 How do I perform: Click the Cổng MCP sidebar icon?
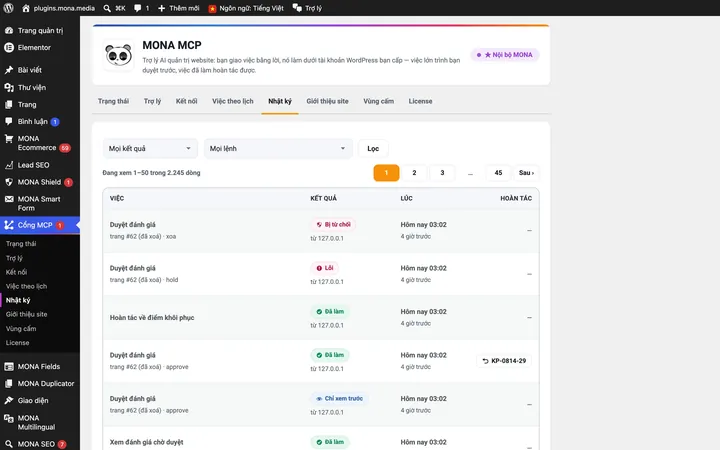[x=9, y=225]
